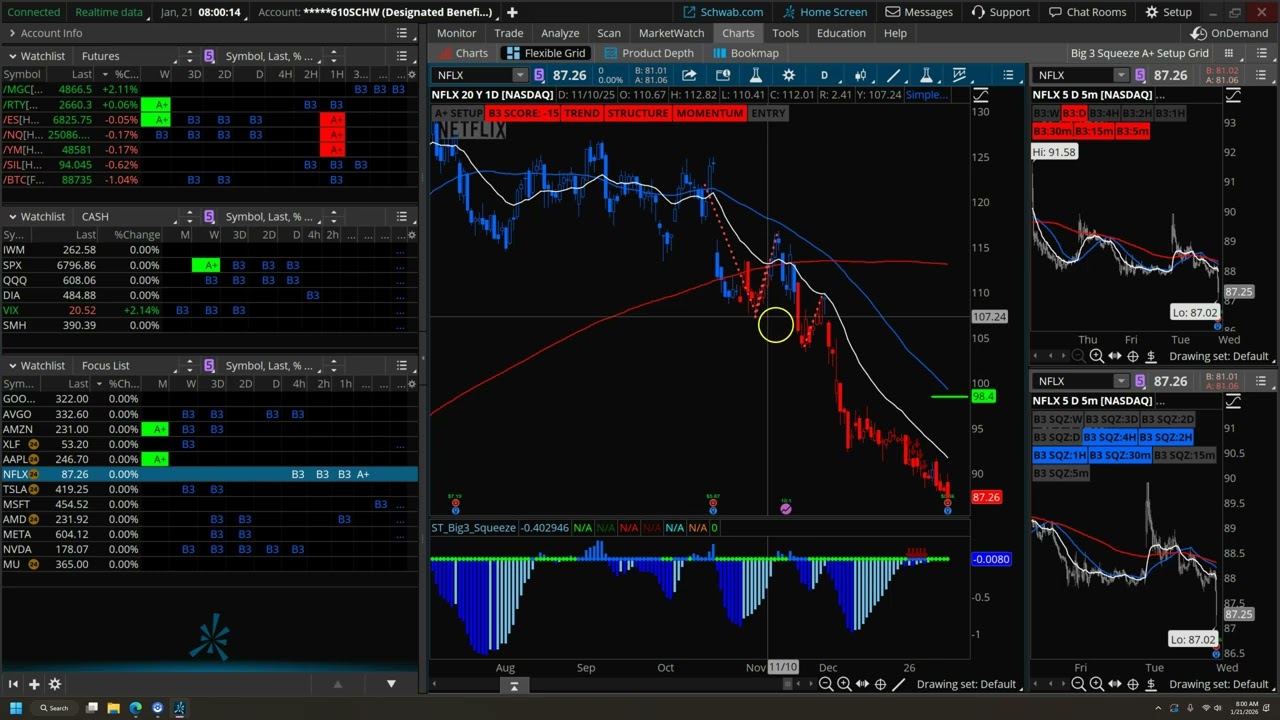
Task: Click the add gadget plus icon in sidebar footer
Action: [34, 684]
